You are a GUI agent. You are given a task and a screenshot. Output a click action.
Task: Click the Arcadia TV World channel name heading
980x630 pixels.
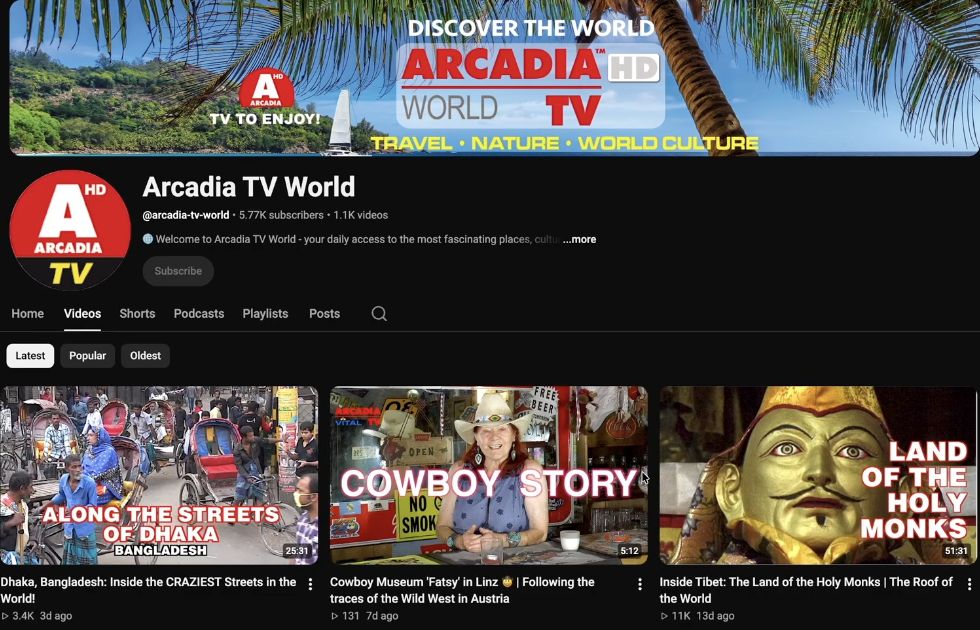pos(249,187)
